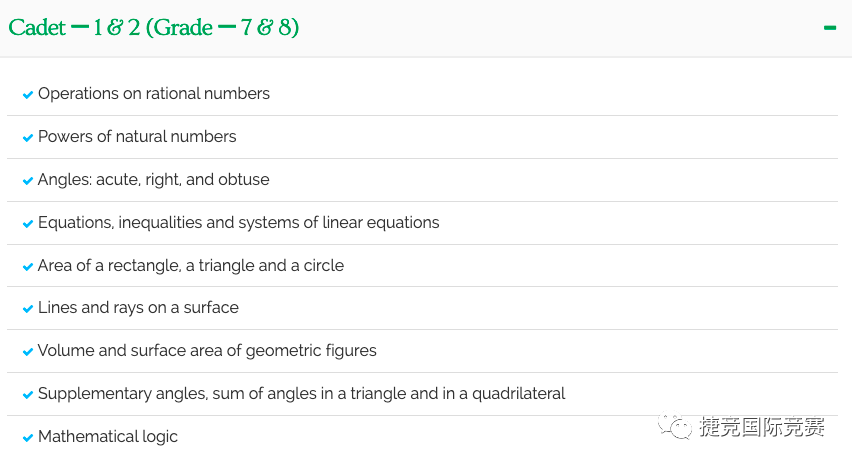Screen dimensions: 852x464
Task: Click the WeChat logo watermark icon
Action: click(x=674, y=426)
